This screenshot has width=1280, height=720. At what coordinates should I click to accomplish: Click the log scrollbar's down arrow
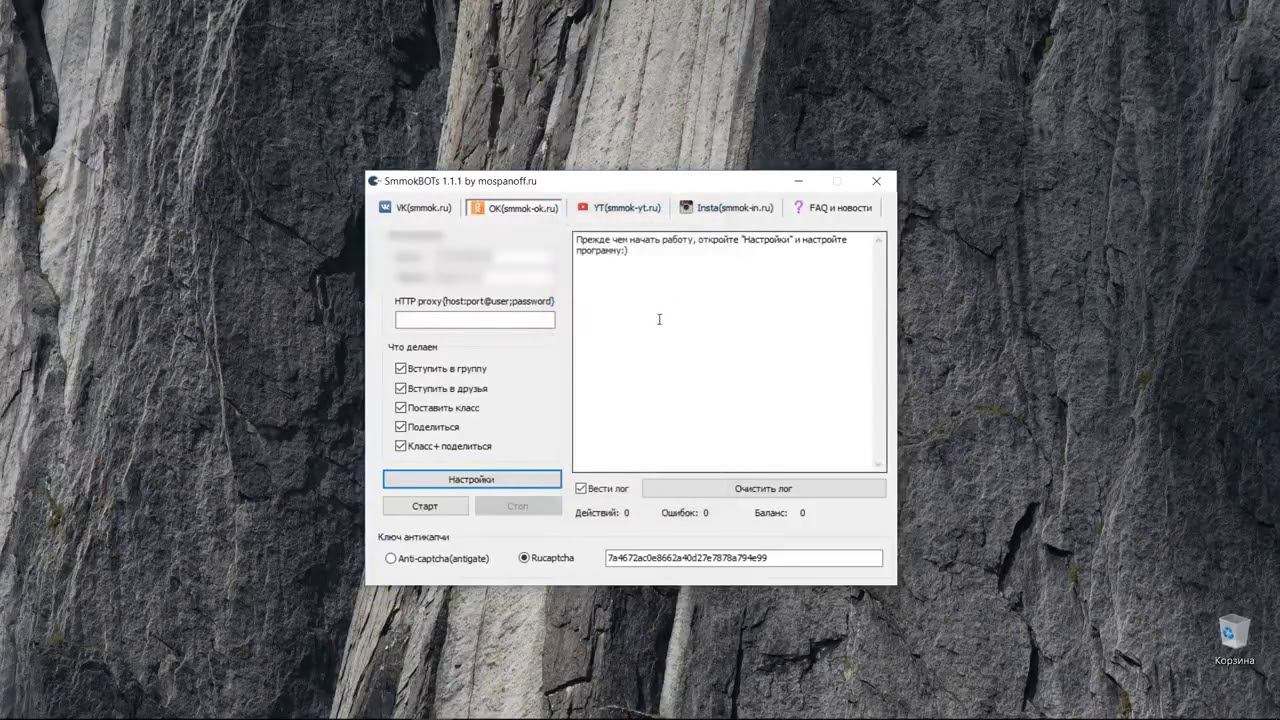pos(880,464)
